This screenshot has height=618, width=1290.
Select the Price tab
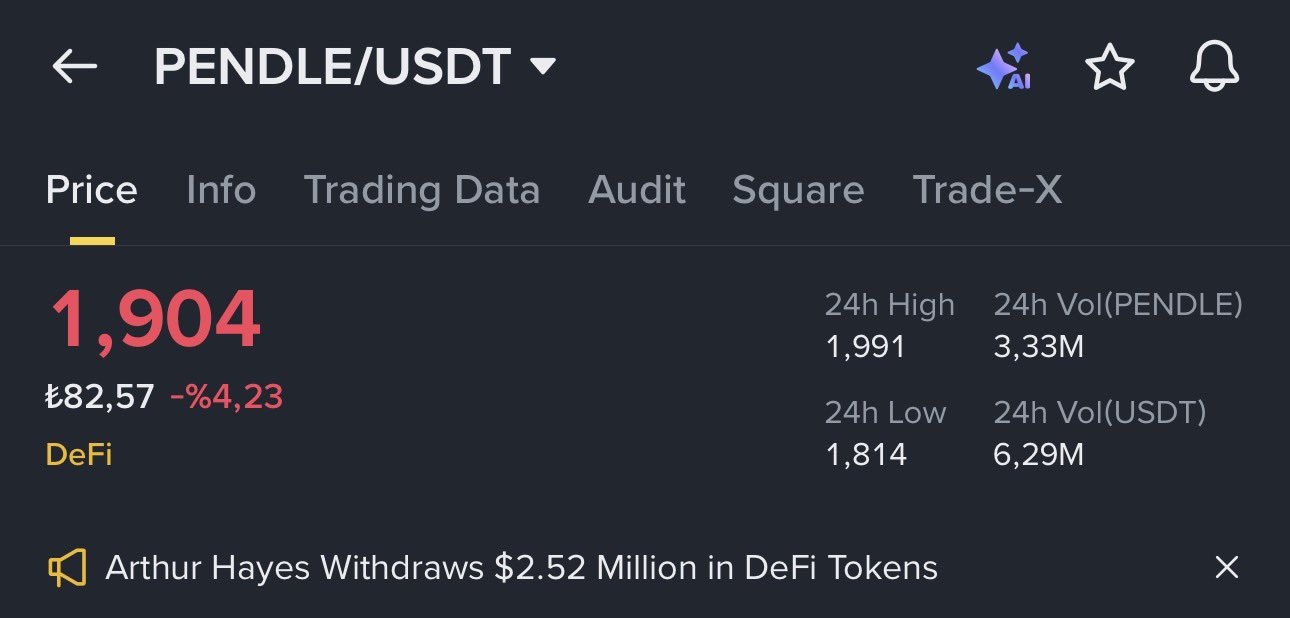pos(92,190)
